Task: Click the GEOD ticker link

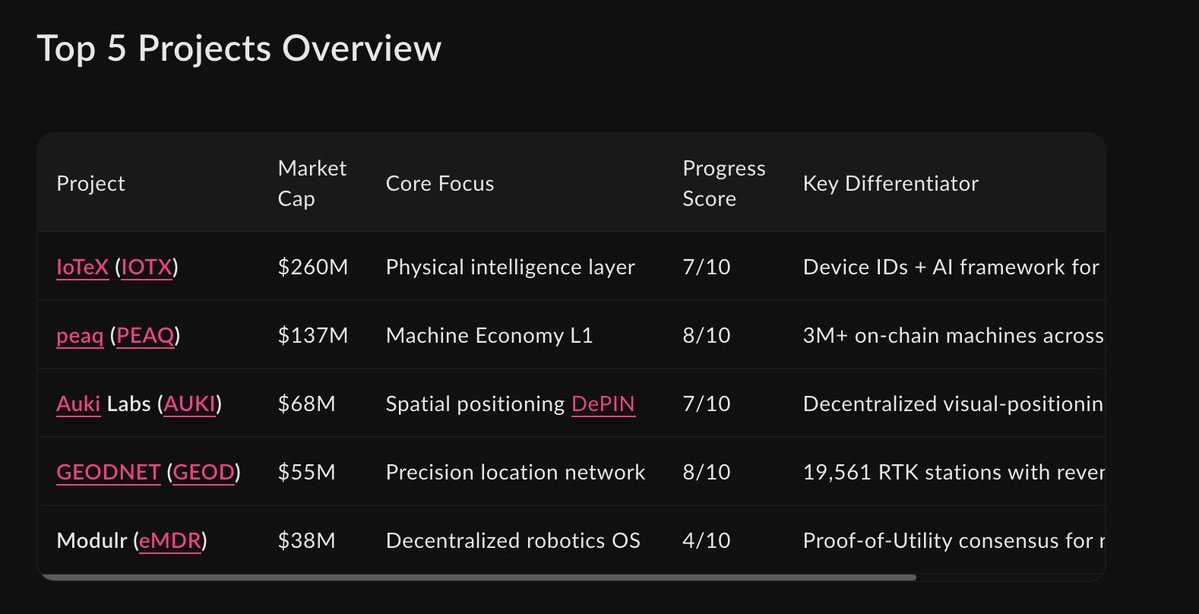Action: (x=204, y=472)
